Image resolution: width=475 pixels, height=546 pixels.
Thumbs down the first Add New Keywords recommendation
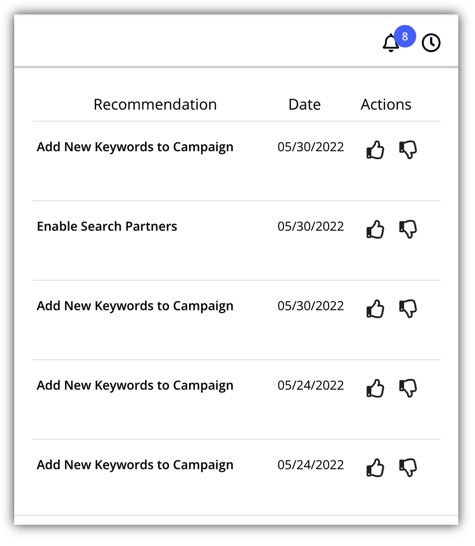coord(408,150)
